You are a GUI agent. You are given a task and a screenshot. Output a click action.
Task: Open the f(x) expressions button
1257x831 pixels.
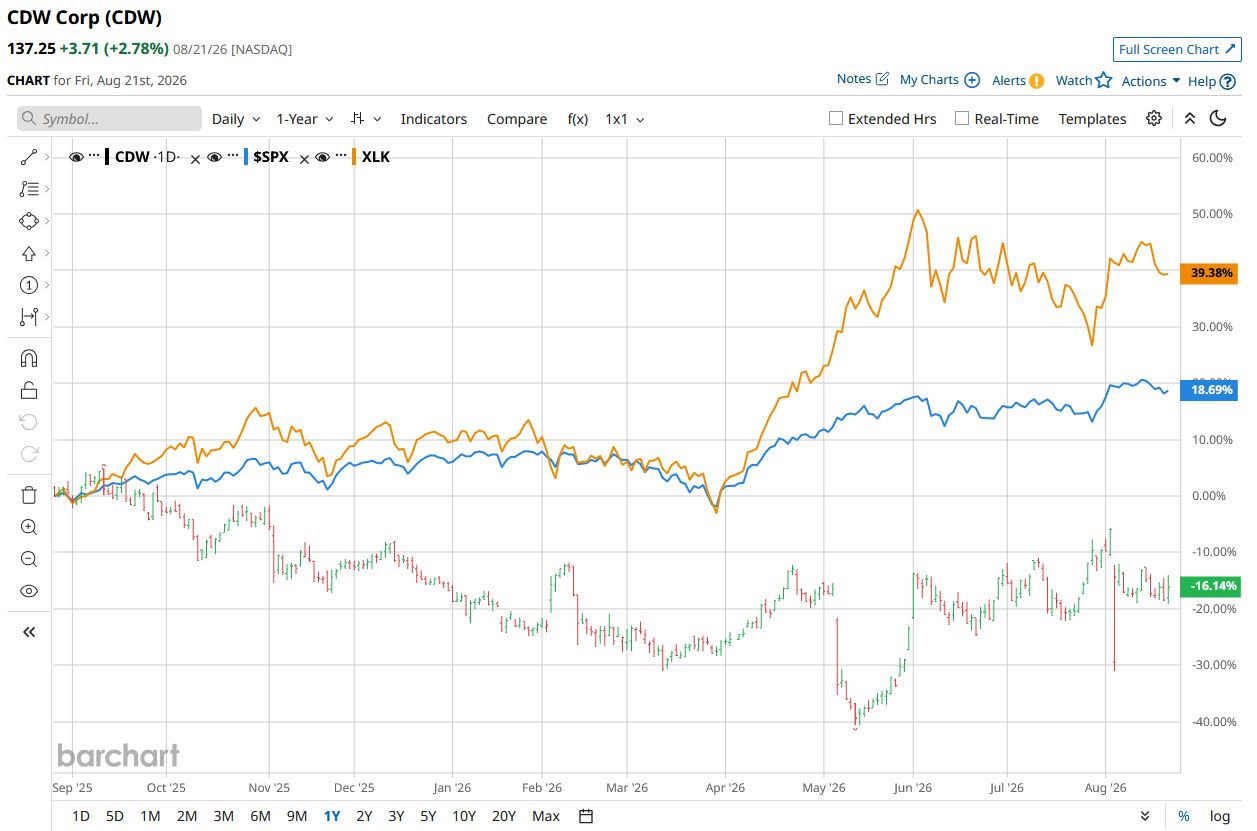[x=578, y=118]
